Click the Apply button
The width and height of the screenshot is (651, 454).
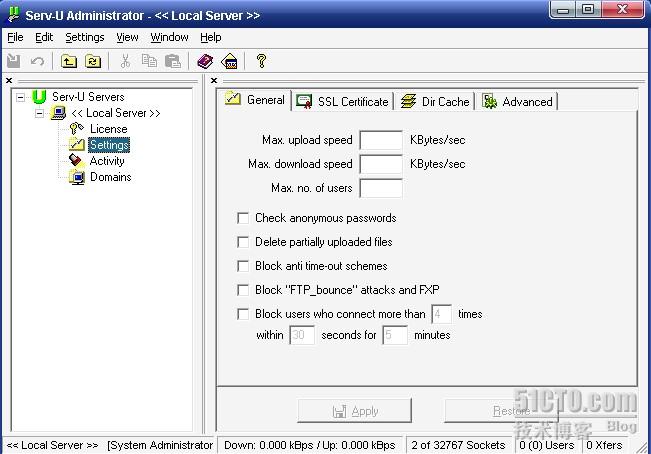click(355, 411)
